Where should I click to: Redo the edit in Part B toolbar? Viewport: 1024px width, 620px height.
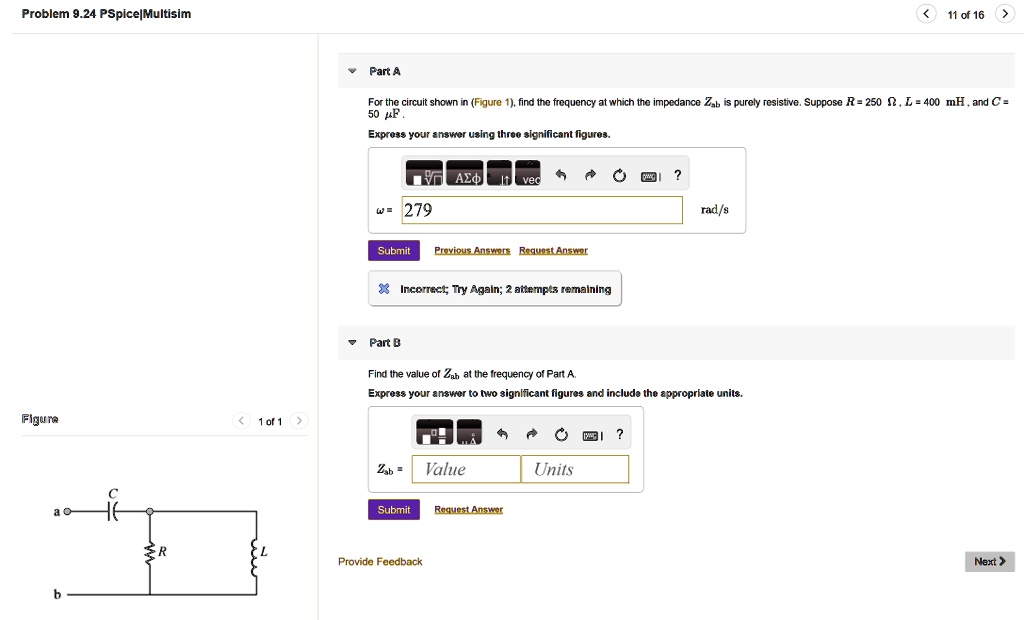(x=532, y=434)
